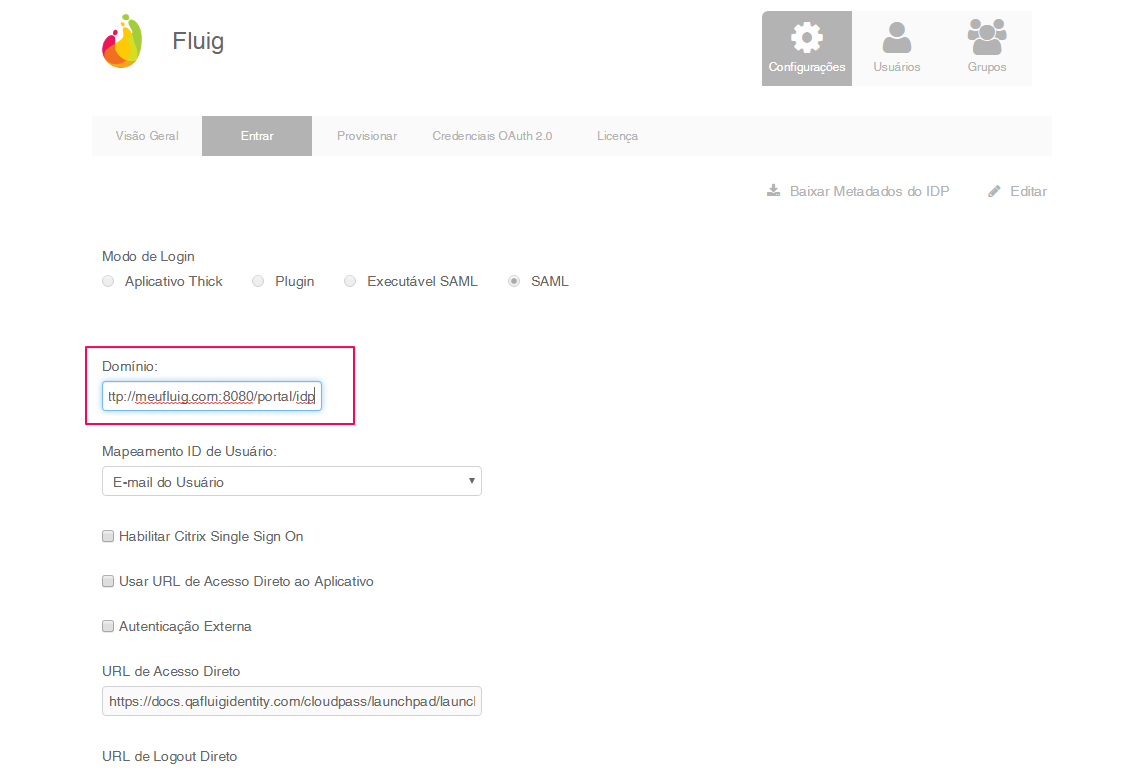This screenshot has height=771, width=1135.
Task: Enable Habilitar Citrix Single Sign On
Action: 108,536
